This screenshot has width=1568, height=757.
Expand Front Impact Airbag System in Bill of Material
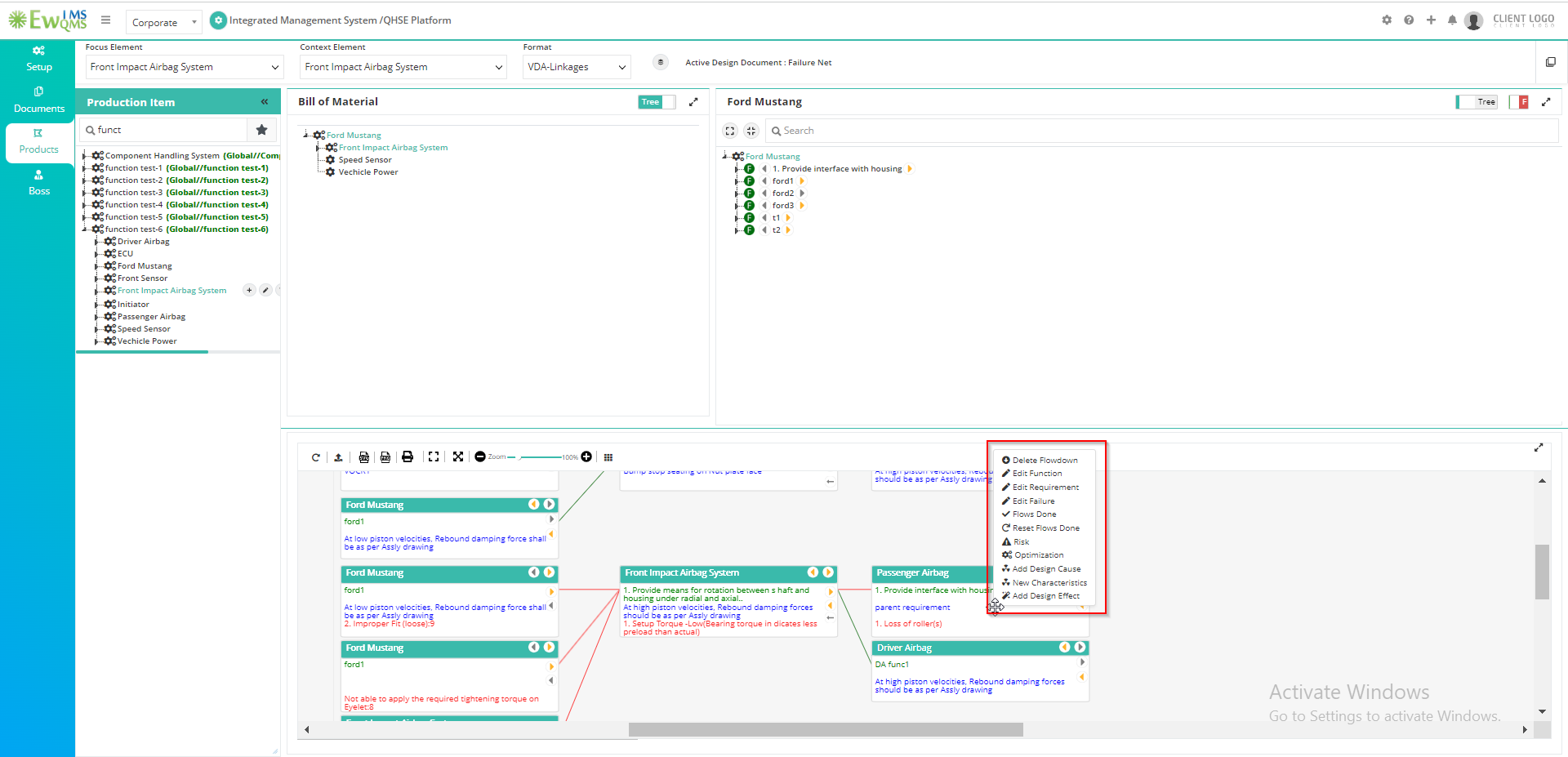(x=318, y=148)
